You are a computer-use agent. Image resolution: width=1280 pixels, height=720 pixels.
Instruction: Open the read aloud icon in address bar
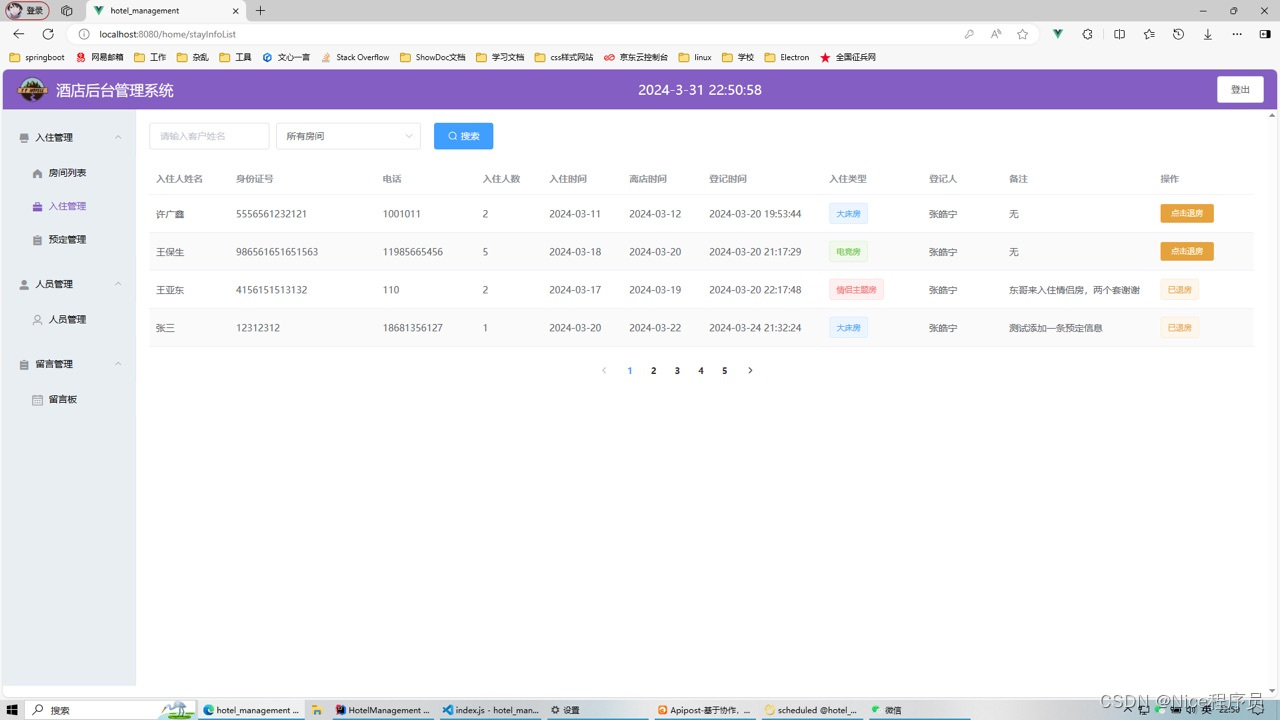click(x=996, y=34)
